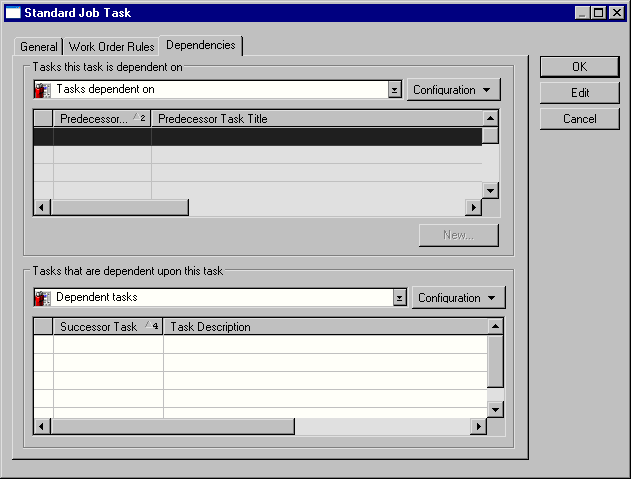
Task: Open the Tasks dependent on dropdown arrow
Action: pyautogui.click(x=395, y=90)
